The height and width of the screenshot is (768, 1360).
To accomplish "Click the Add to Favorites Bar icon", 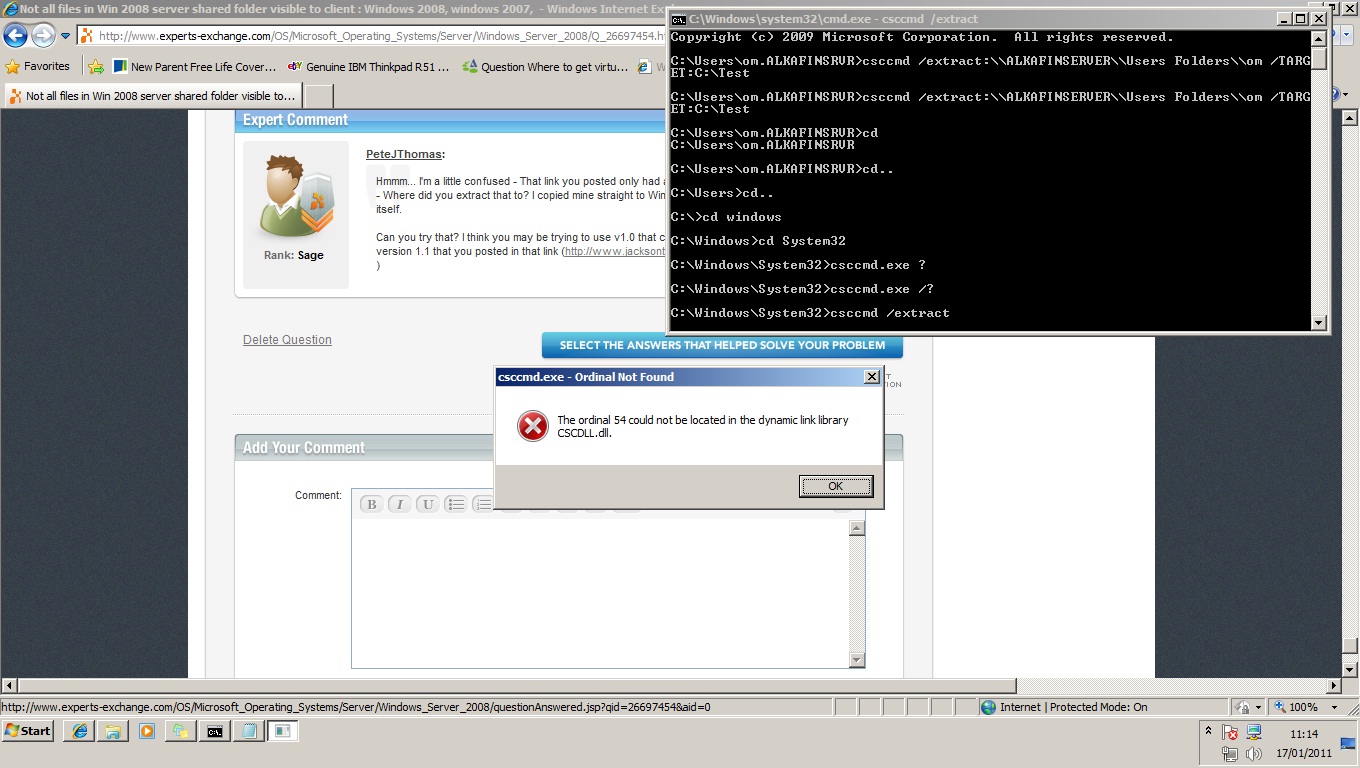I will point(96,67).
